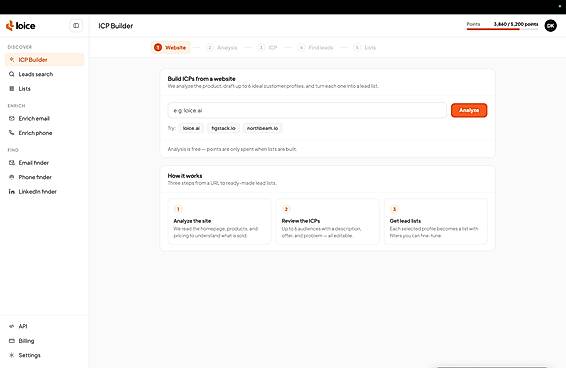Image resolution: width=566 pixels, height=368 pixels.
Task: Click the Build ICPs from a website heading
Action: [201, 79]
